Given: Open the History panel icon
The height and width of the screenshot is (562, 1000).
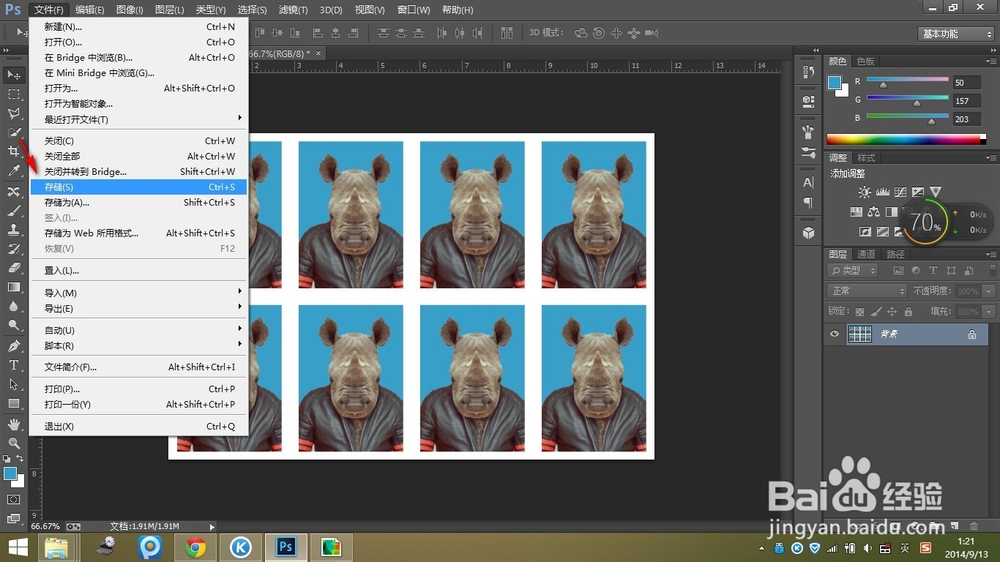Looking at the screenshot, I should pos(809,72).
